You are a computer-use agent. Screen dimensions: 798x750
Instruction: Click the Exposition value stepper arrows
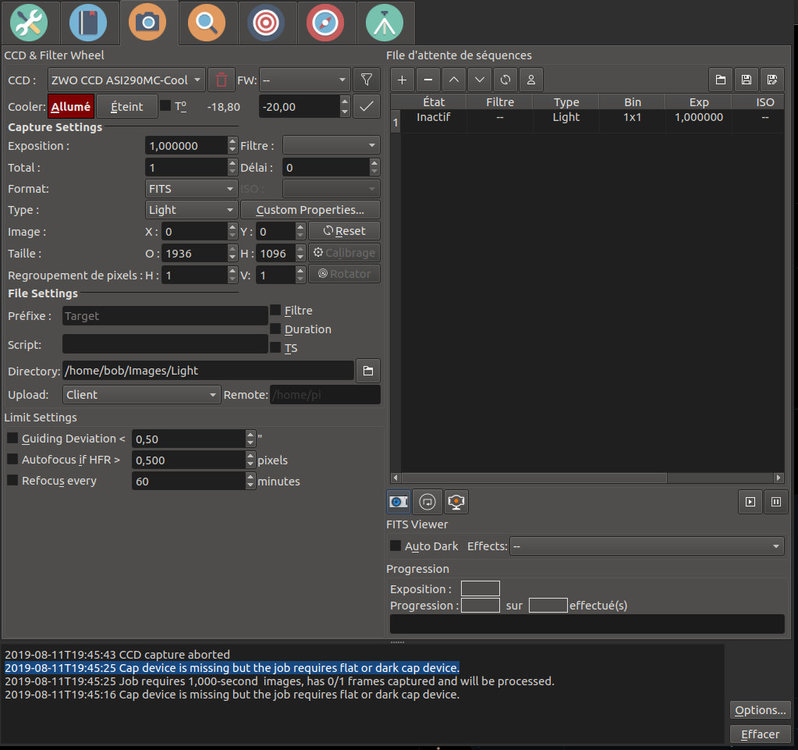coord(233,146)
